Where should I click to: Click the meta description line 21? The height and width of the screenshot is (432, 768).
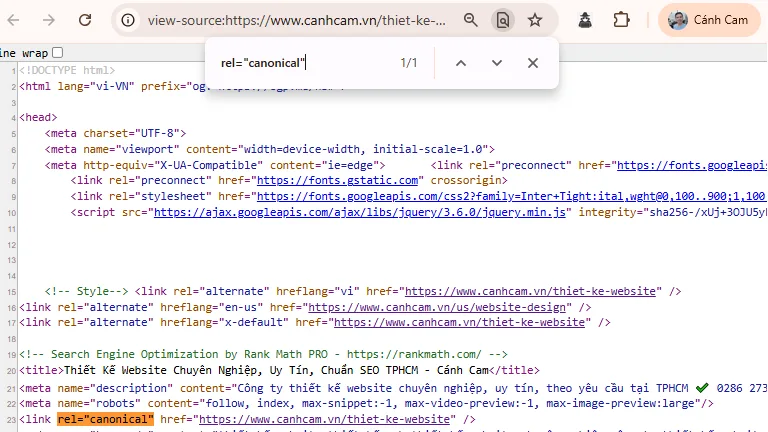pyautogui.click(x=393, y=388)
